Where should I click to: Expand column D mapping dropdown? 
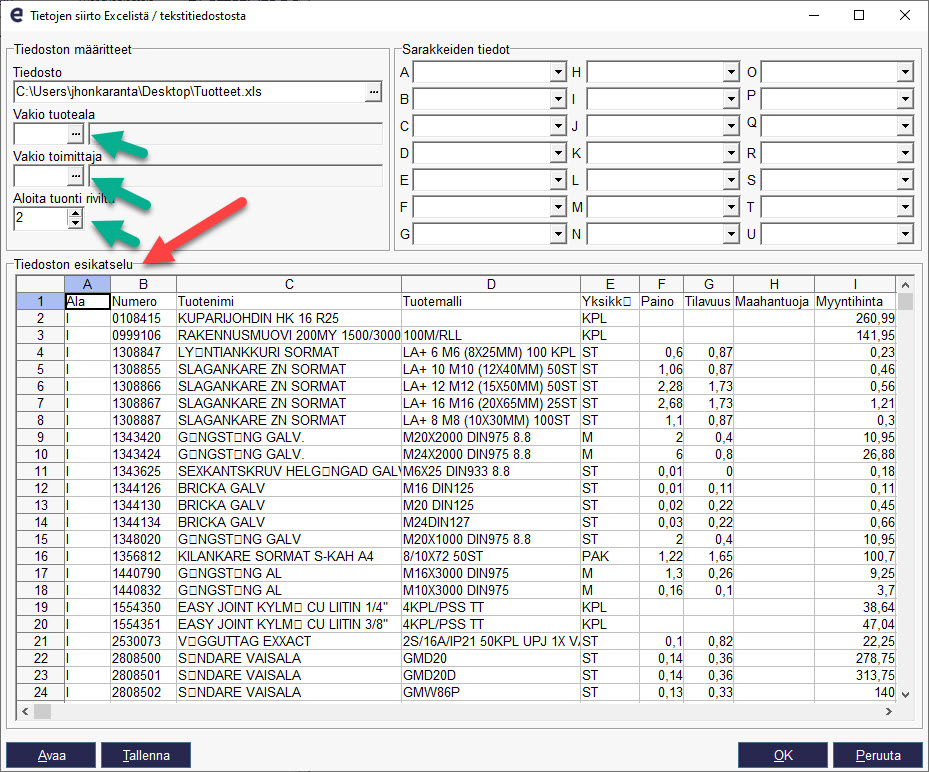point(558,153)
